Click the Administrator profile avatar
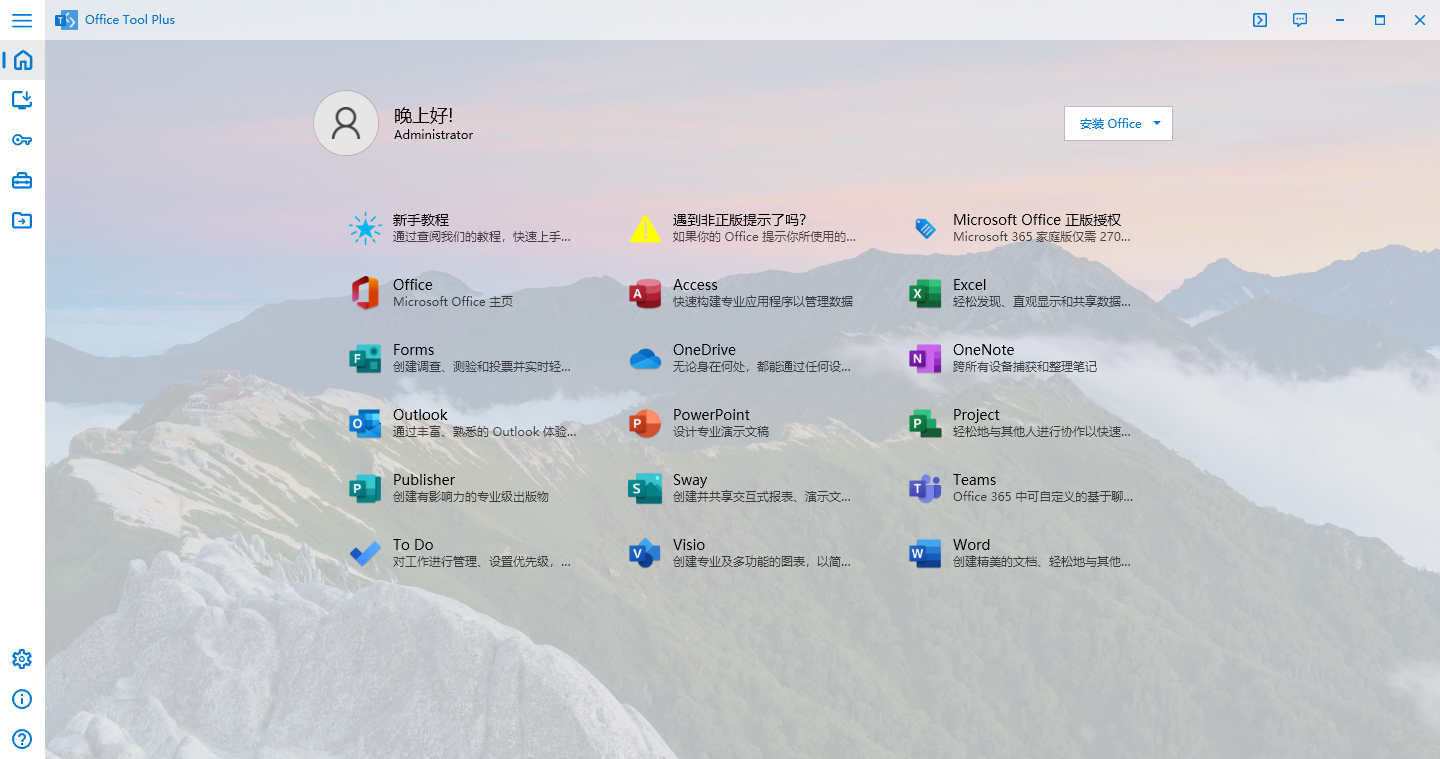Image resolution: width=1440 pixels, height=759 pixels. [x=346, y=123]
